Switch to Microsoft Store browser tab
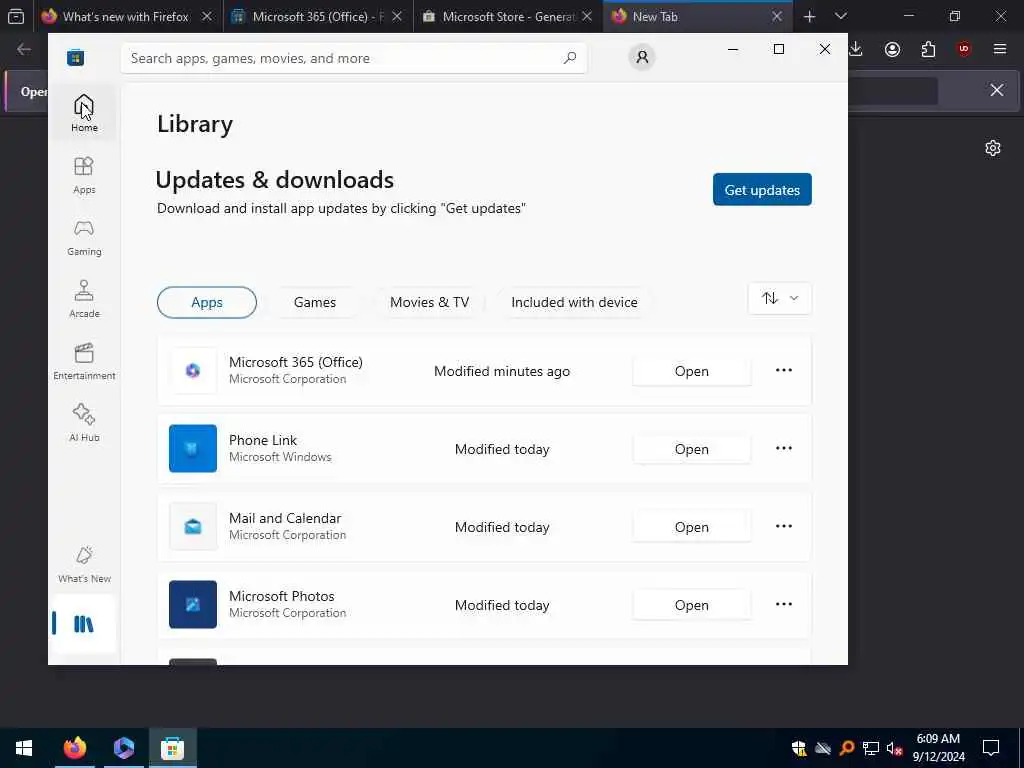This screenshot has height=768, width=1024. coord(507,16)
